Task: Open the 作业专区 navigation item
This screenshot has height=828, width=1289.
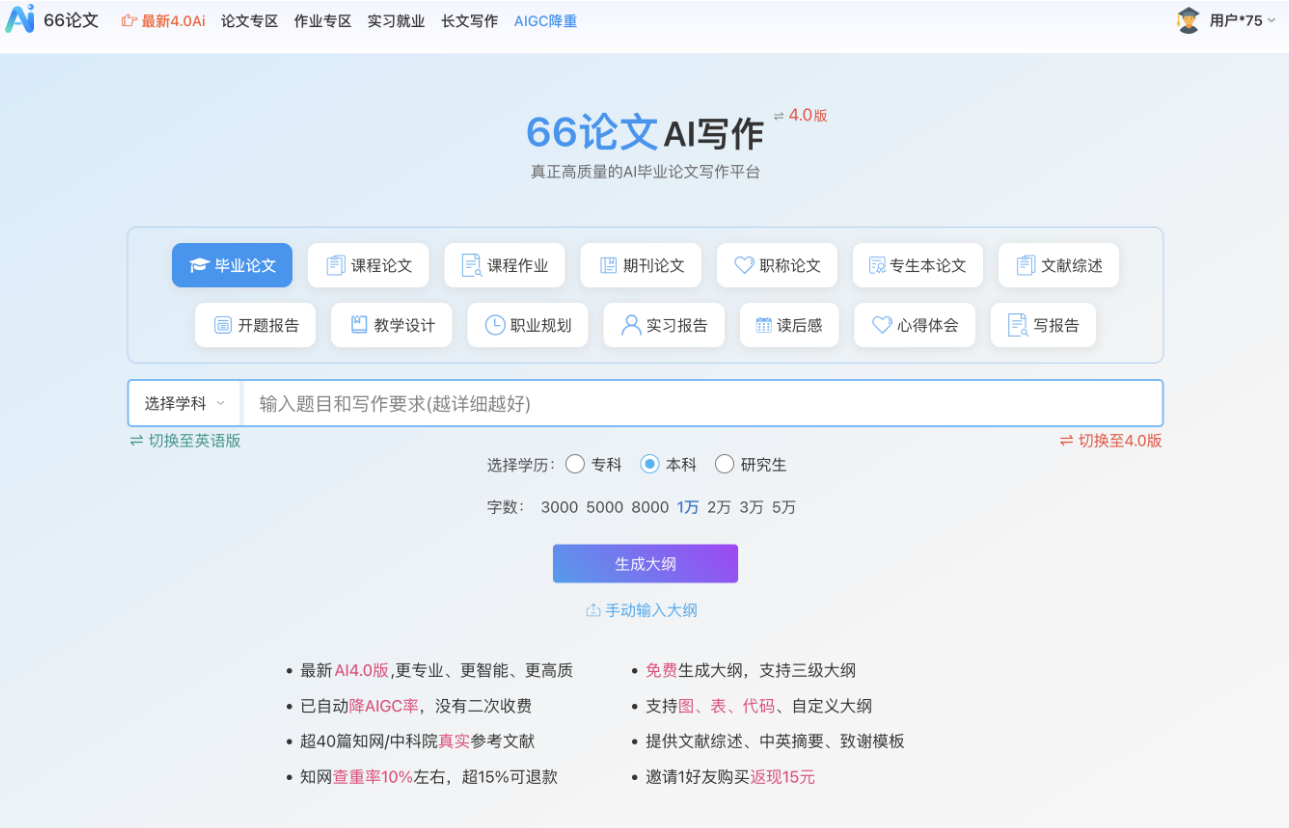Action: coord(323,20)
